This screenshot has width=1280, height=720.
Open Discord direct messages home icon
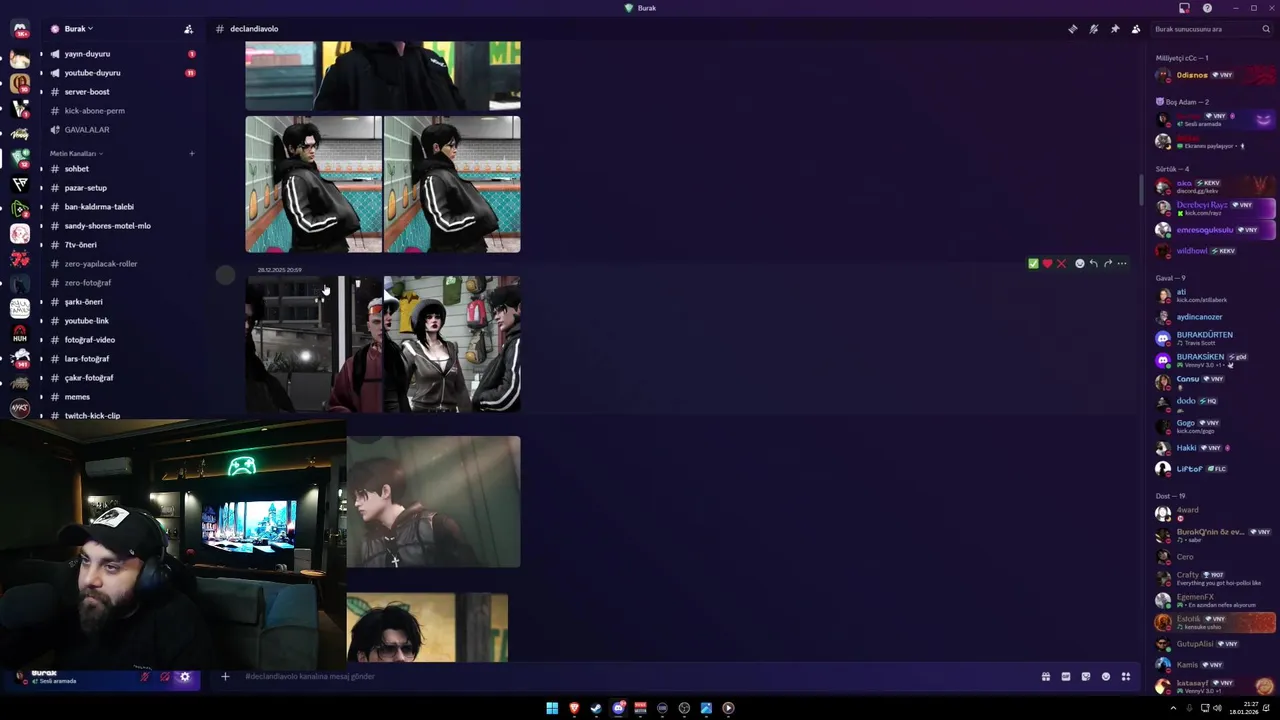(x=20, y=30)
